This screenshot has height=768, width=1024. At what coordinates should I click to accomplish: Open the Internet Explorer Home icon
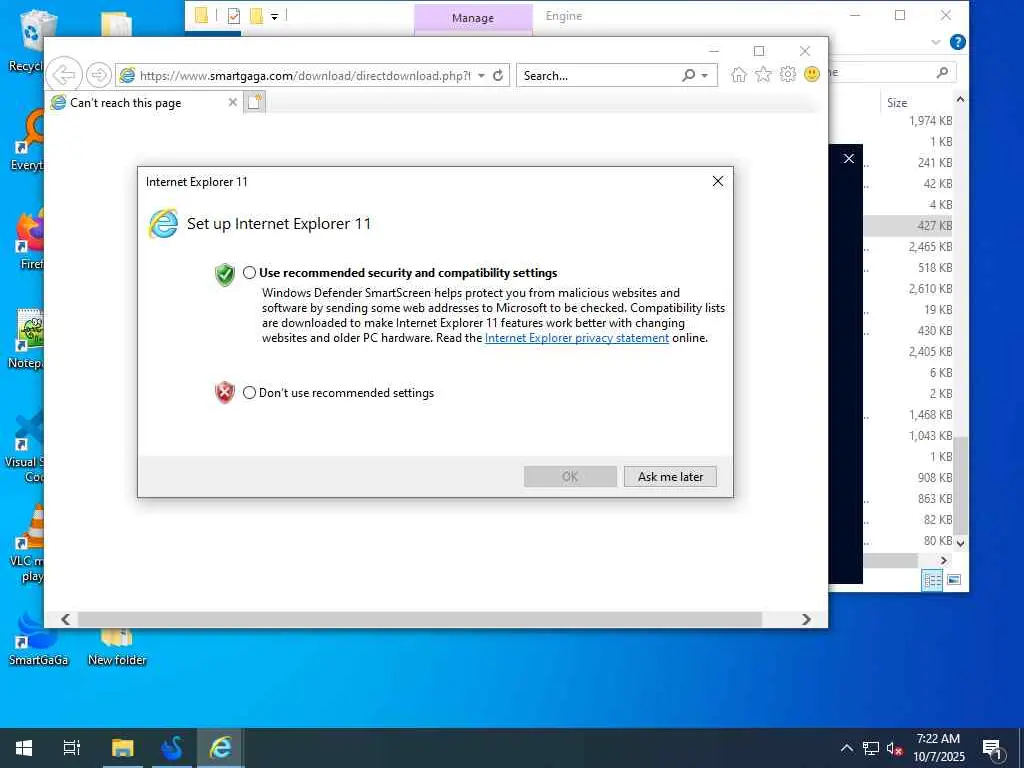[x=739, y=74]
